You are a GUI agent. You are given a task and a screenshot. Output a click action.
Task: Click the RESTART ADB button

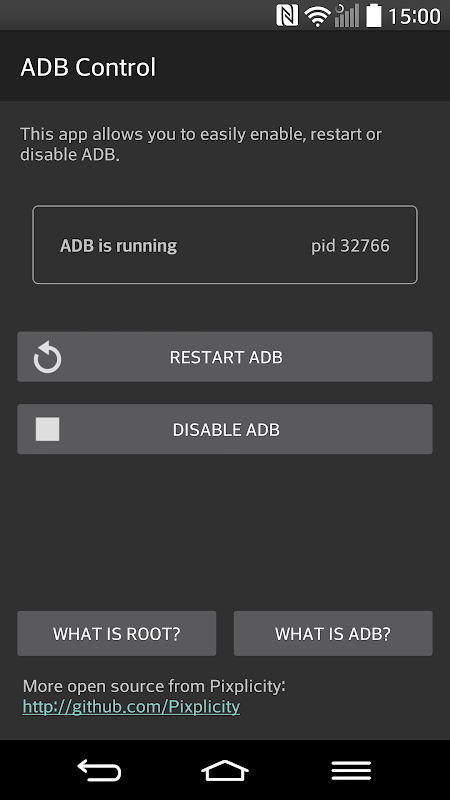click(225, 357)
